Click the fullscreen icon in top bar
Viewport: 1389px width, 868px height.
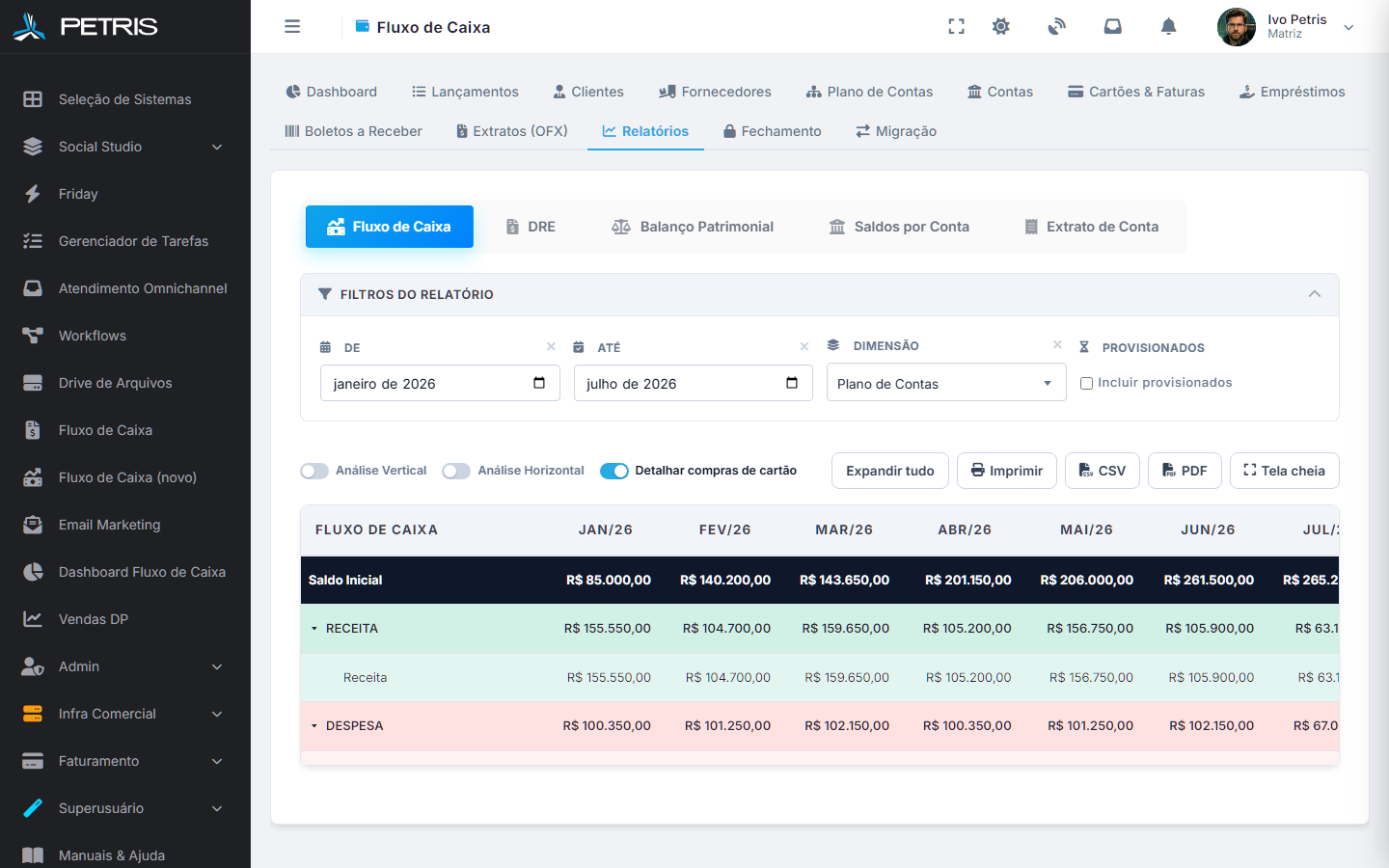(x=956, y=27)
